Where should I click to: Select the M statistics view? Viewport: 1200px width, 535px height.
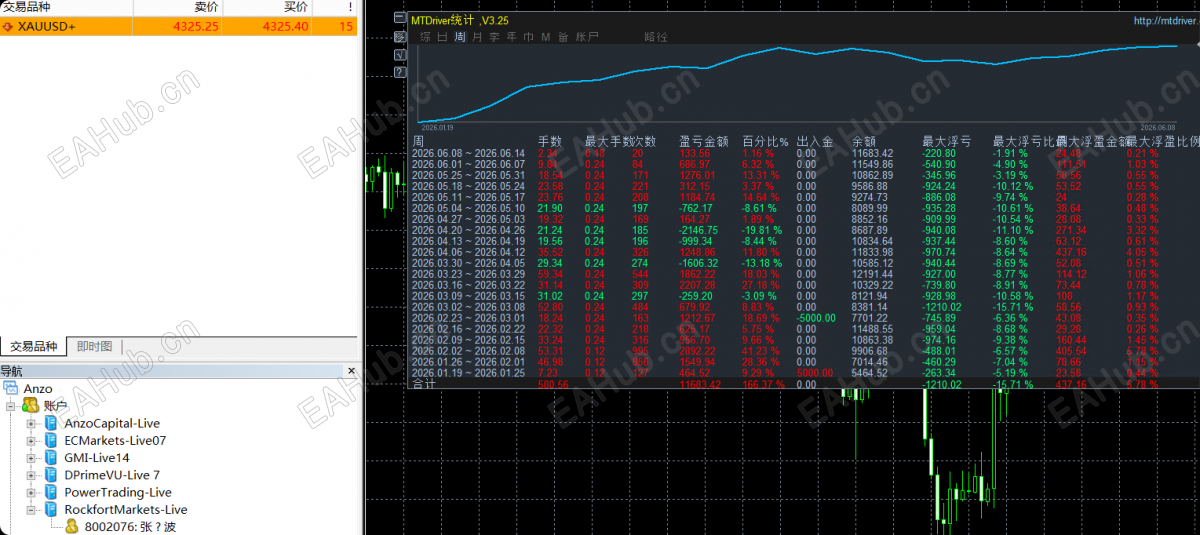click(x=546, y=37)
